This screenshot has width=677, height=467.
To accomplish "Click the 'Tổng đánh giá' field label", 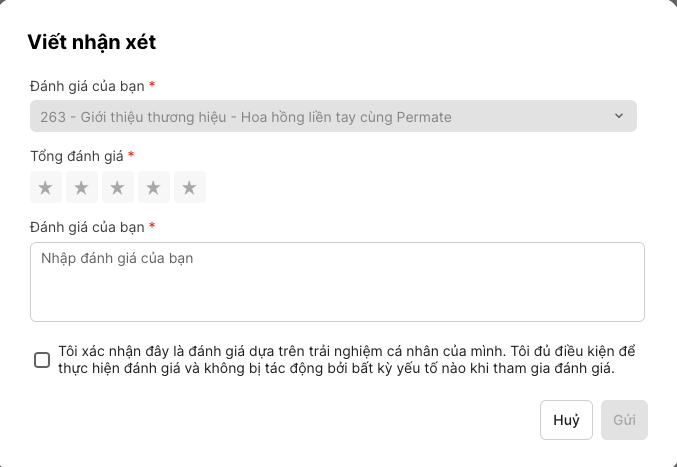I will (76, 155).
